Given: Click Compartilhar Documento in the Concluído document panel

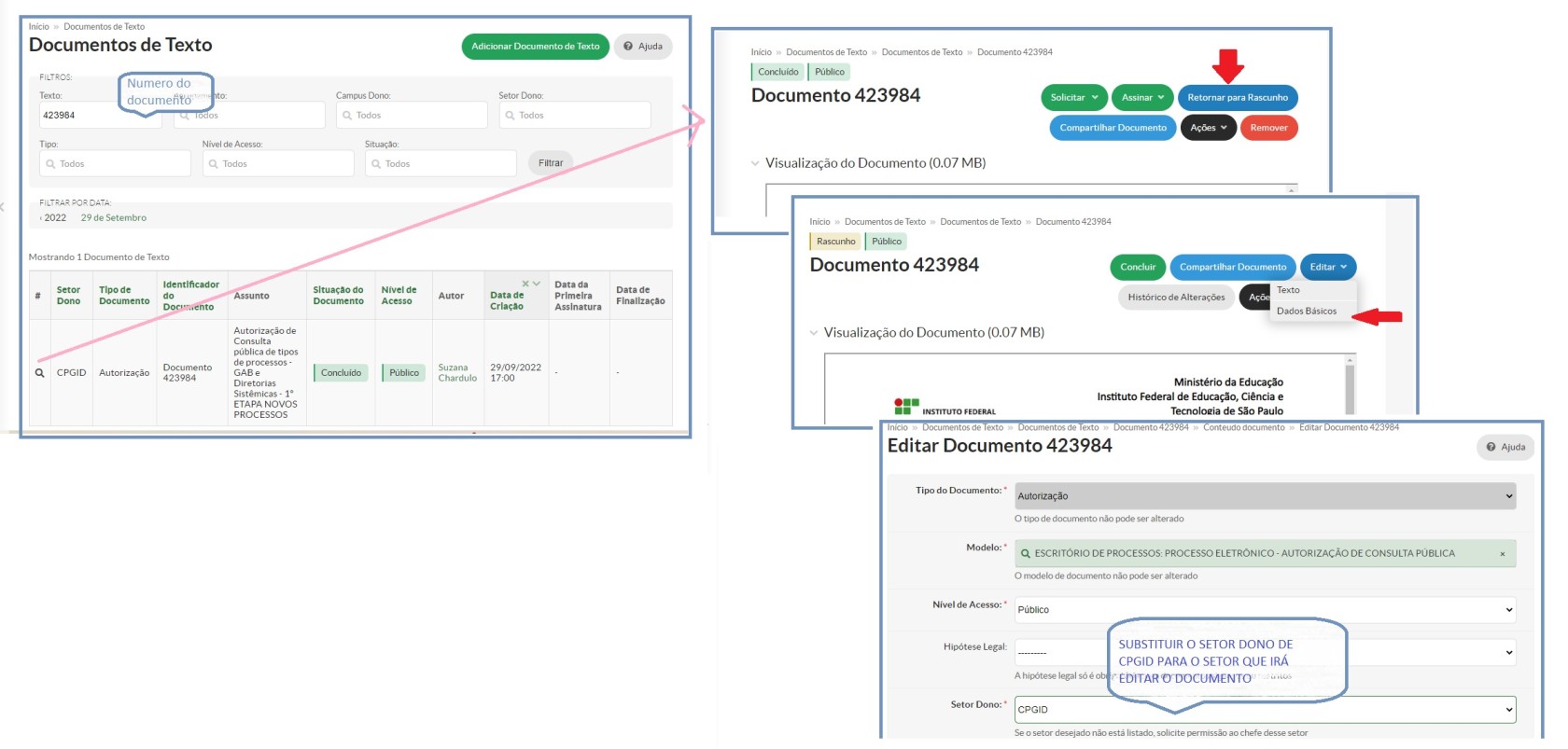Looking at the screenshot, I should [x=1113, y=128].
